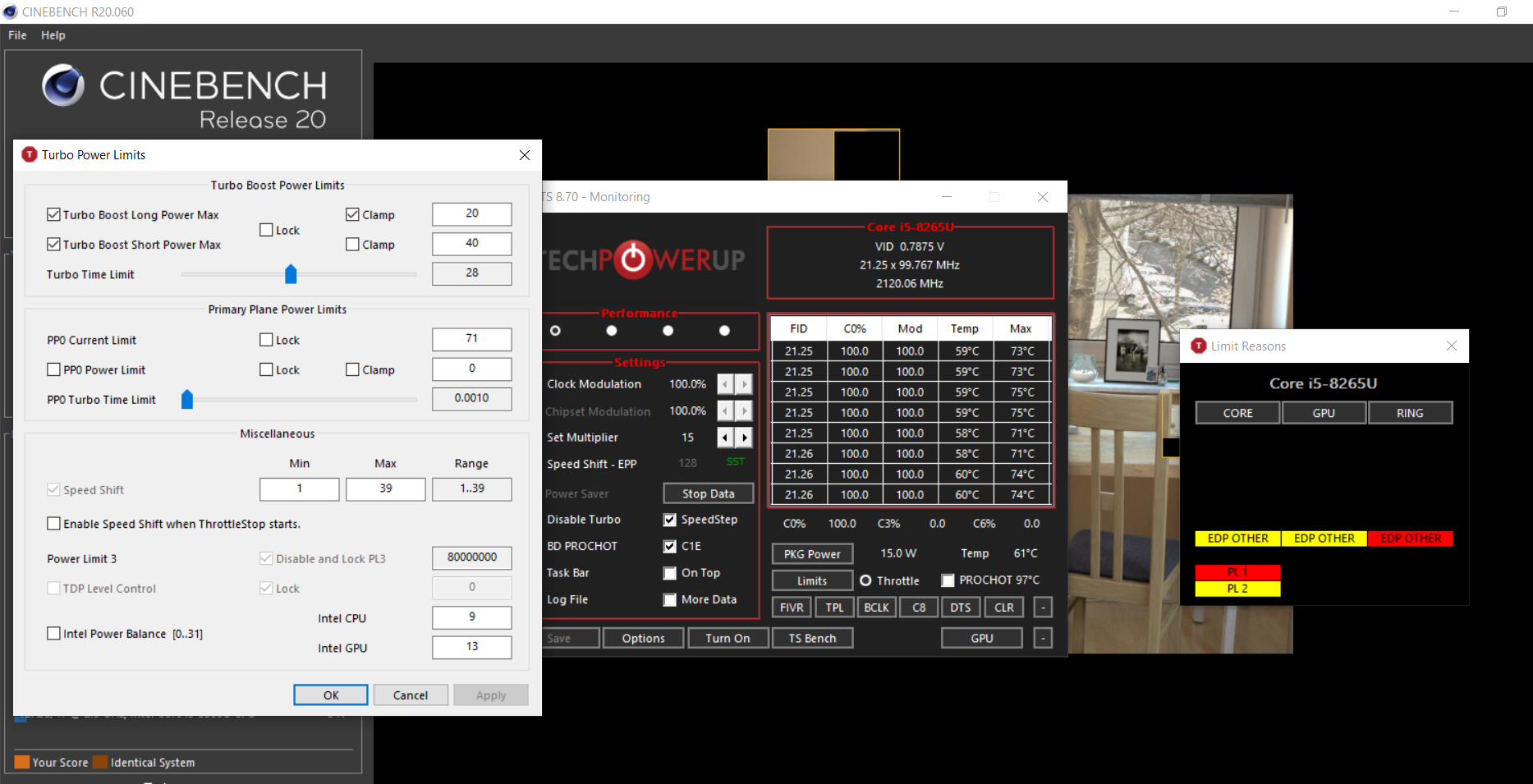Click the Speed Shift Max field
The image size is (1533, 784).
tap(386, 488)
